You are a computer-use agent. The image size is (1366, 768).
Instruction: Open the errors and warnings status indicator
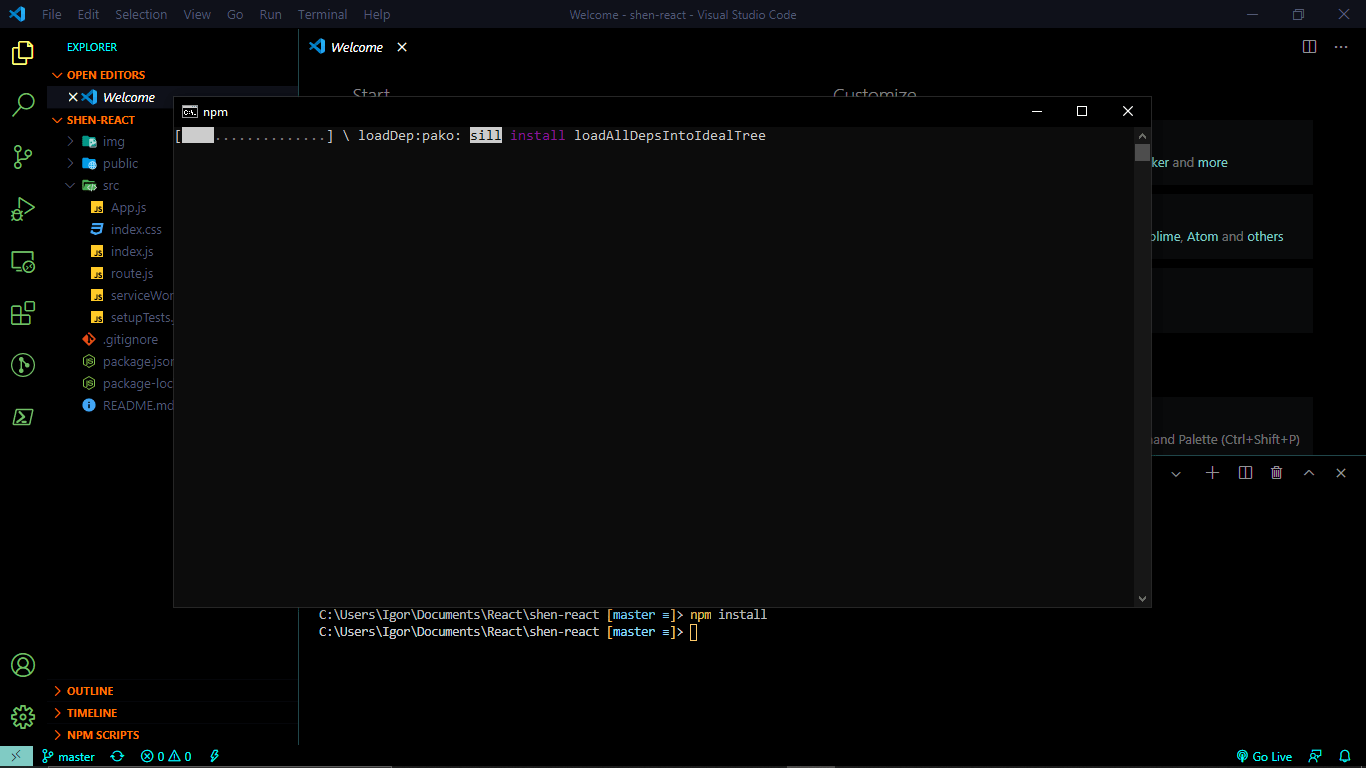(x=166, y=757)
